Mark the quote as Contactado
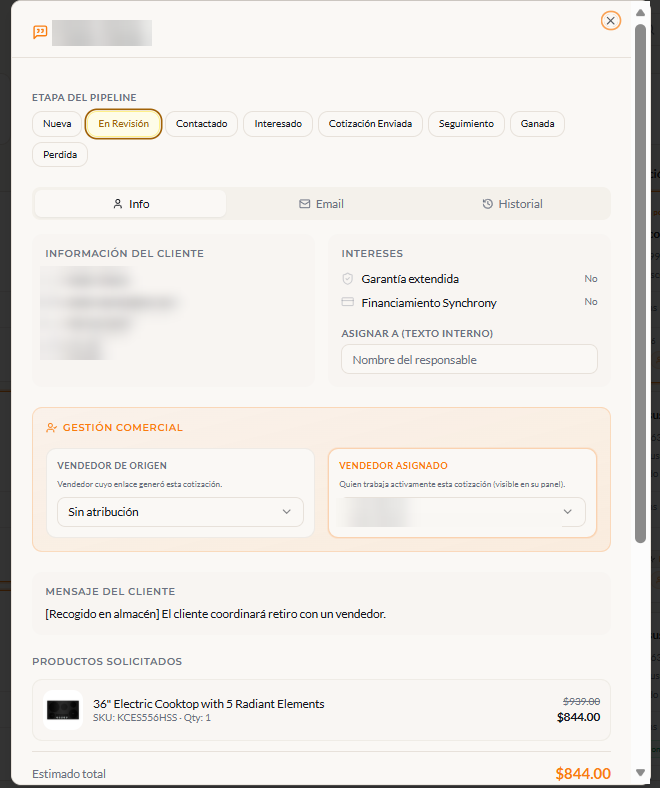Screen dimensions: 660x788 (202, 124)
